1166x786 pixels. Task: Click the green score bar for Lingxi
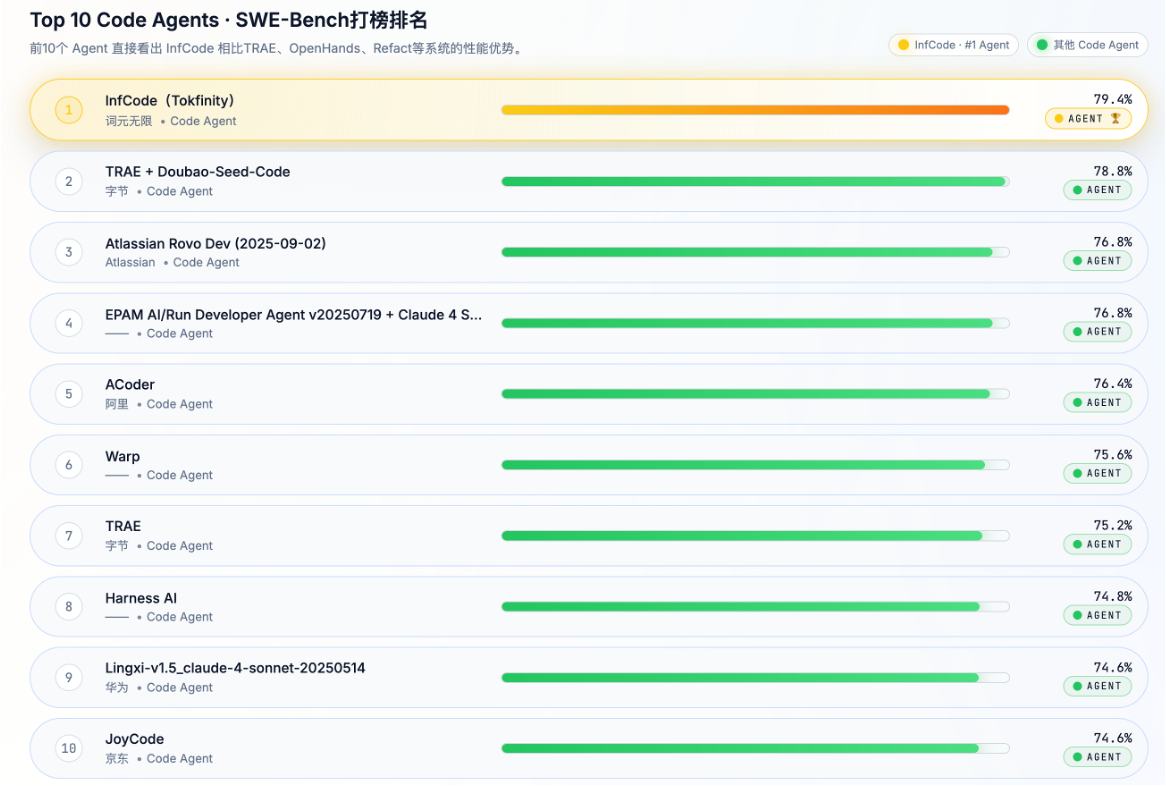[x=740, y=677]
